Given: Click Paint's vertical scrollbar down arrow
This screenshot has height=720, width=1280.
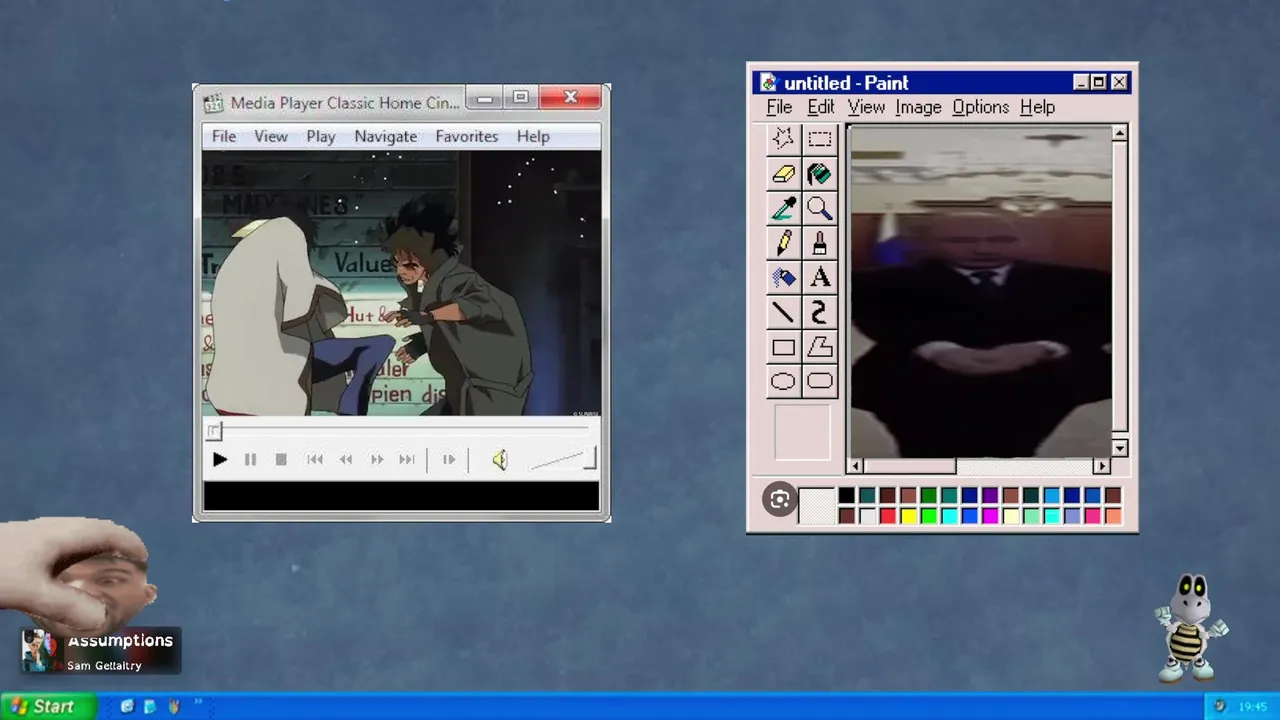Looking at the screenshot, I should tap(1120, 449).
